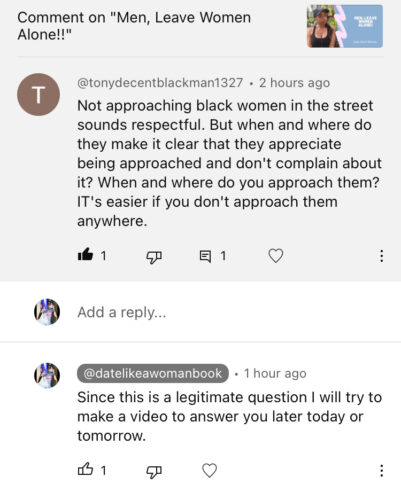401x500 pixels.
Task: Like the tonydecentblackman1327 comment
Action: point(85,255)
